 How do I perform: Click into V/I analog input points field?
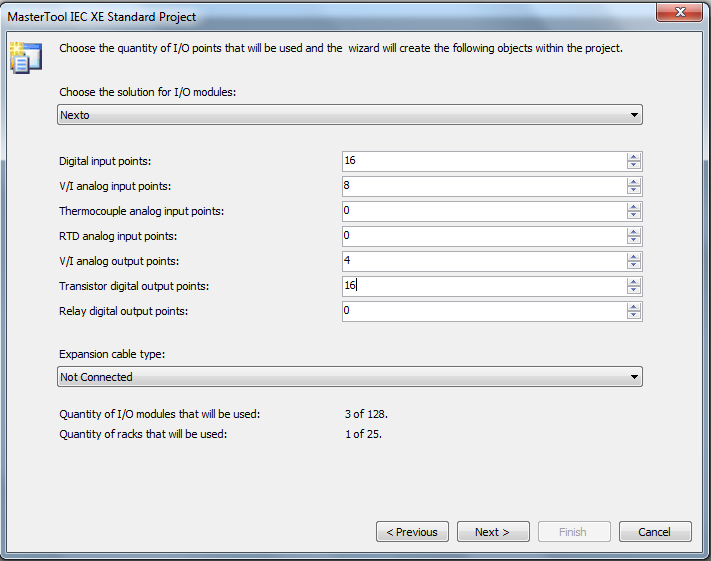click(x=484, y=186)
